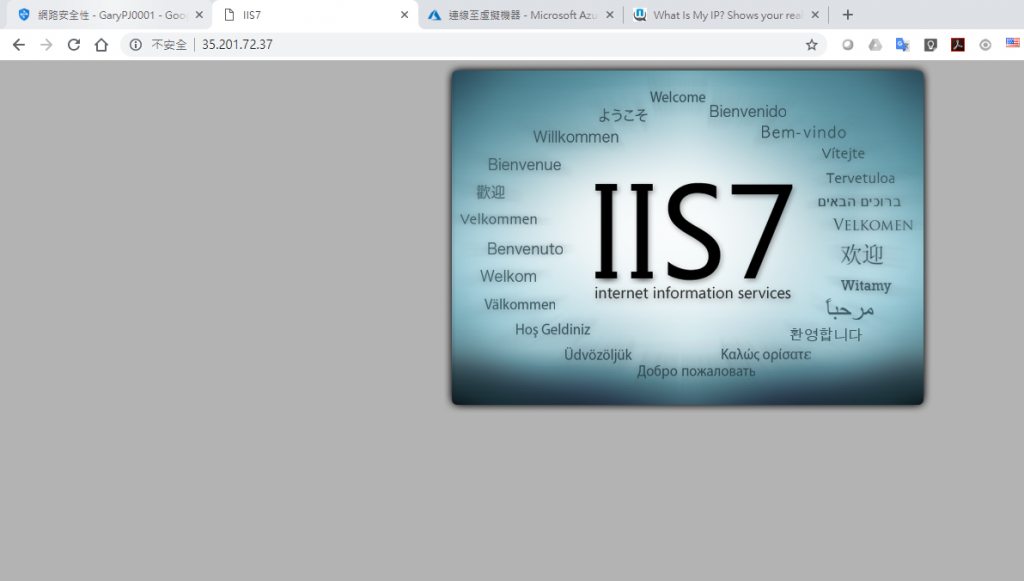Click the gray circle extension icon

click(848, 44)
